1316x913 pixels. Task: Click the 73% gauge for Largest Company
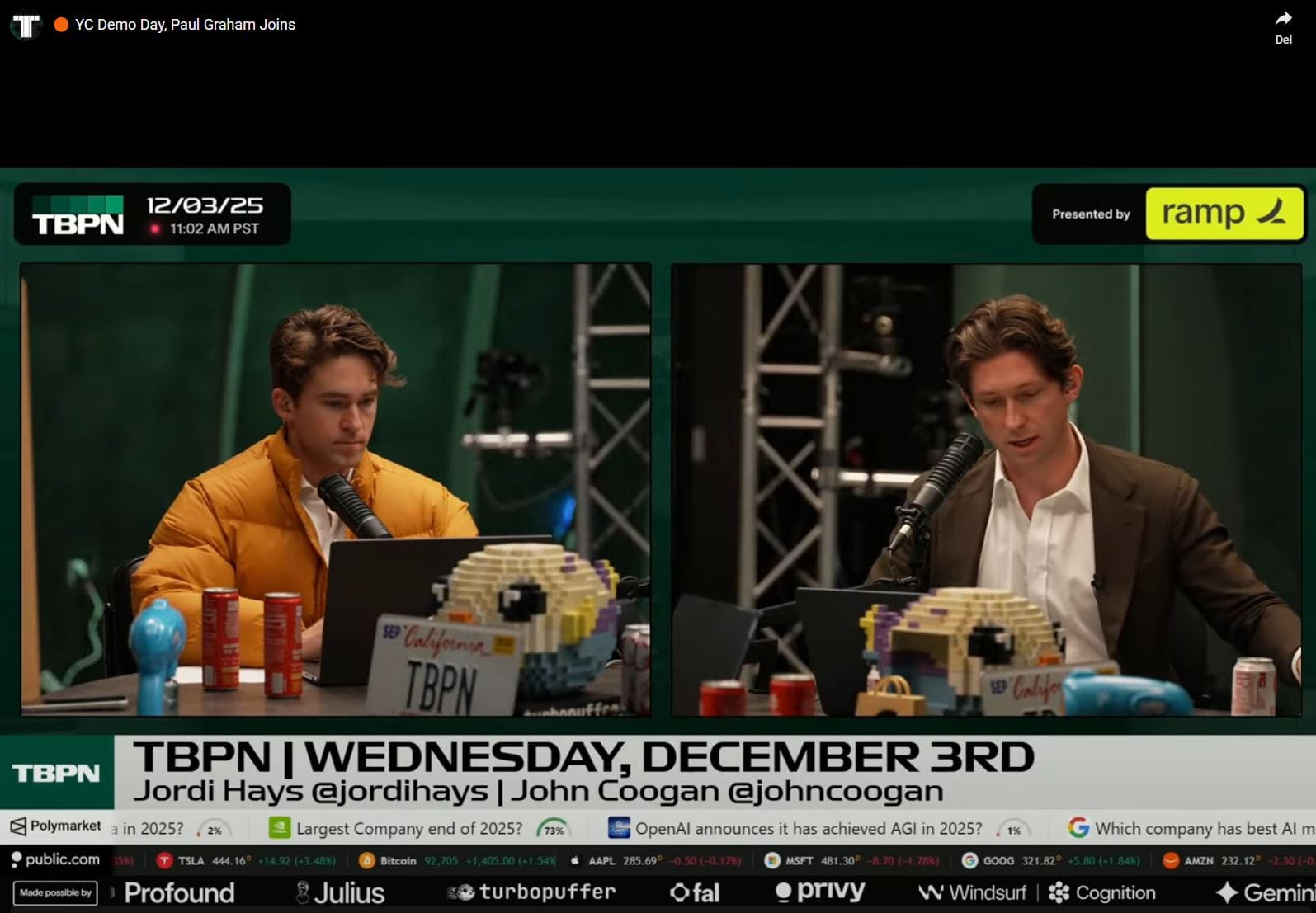point(553,828)
